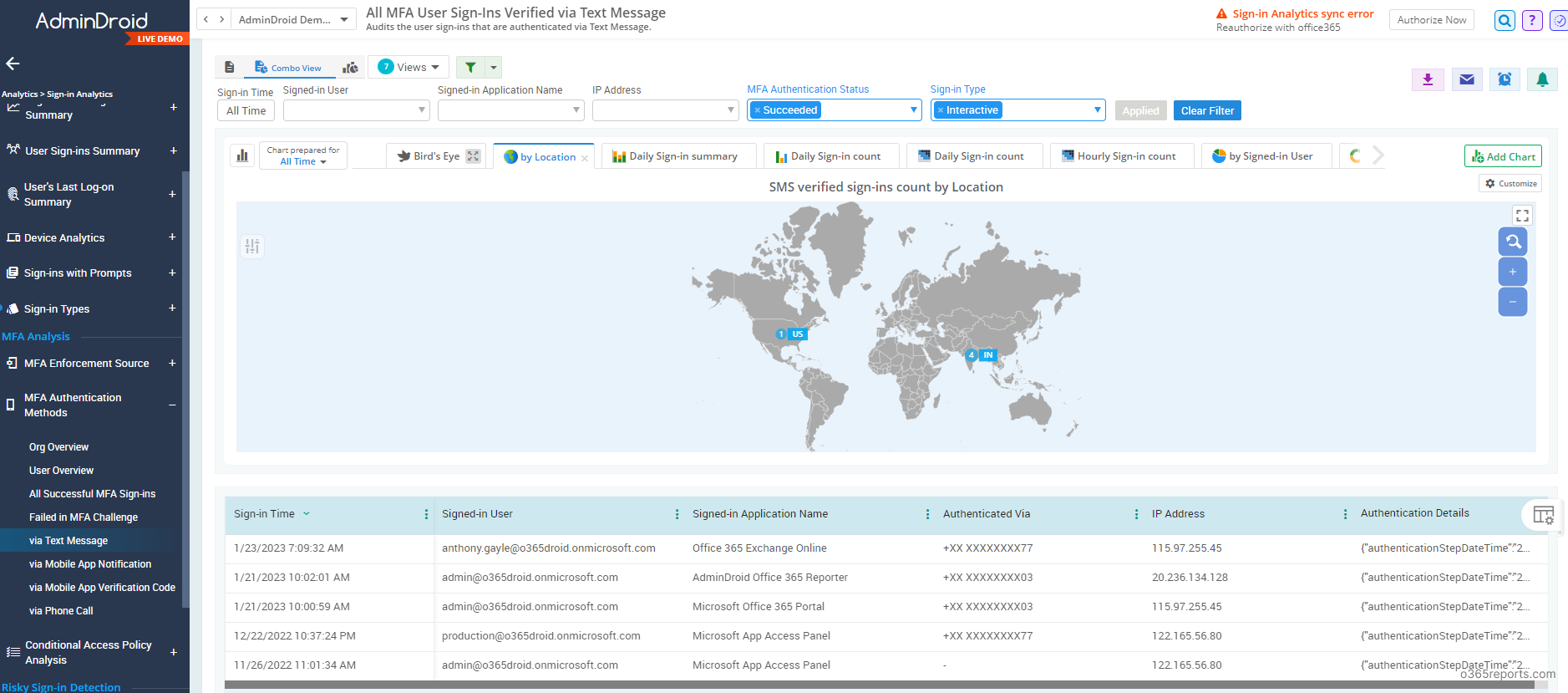
Task: Collapse MFA Authentication Methods menu
Action: click(172, 405)
